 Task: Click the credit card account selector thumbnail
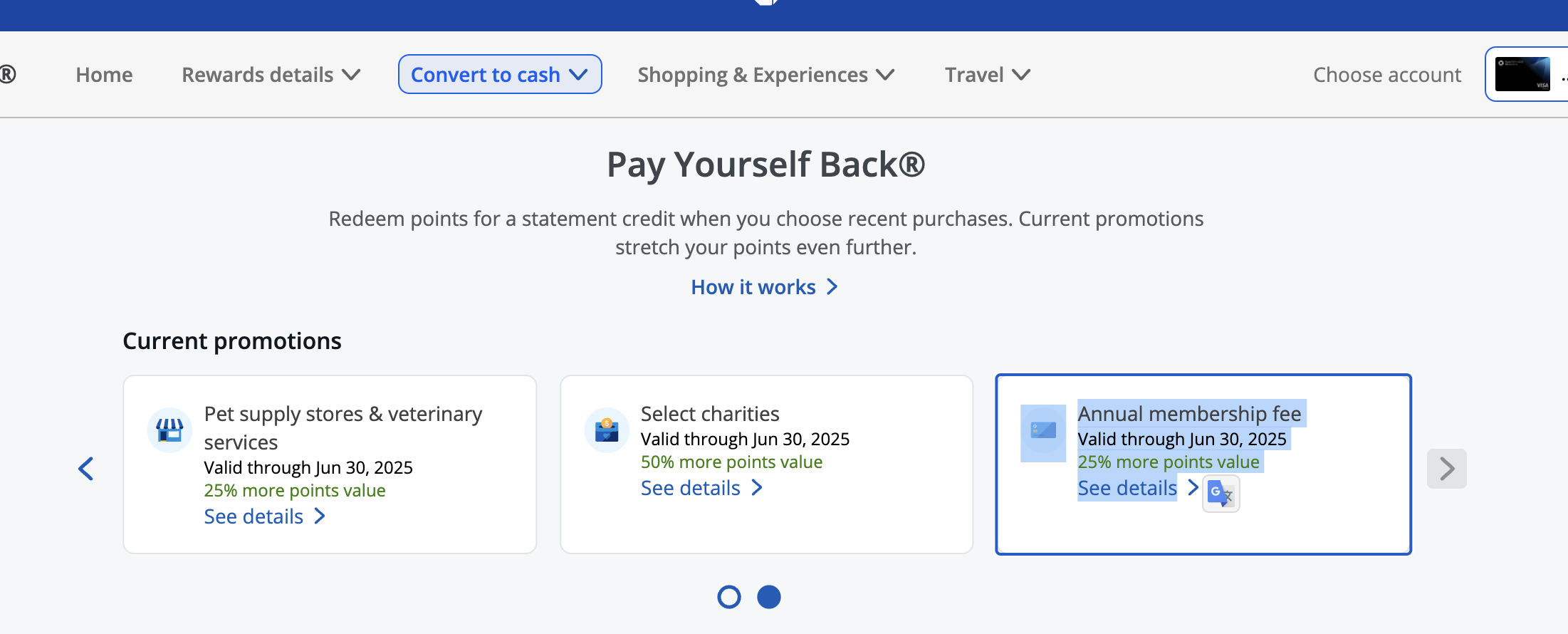click(x=1522, y=74)
